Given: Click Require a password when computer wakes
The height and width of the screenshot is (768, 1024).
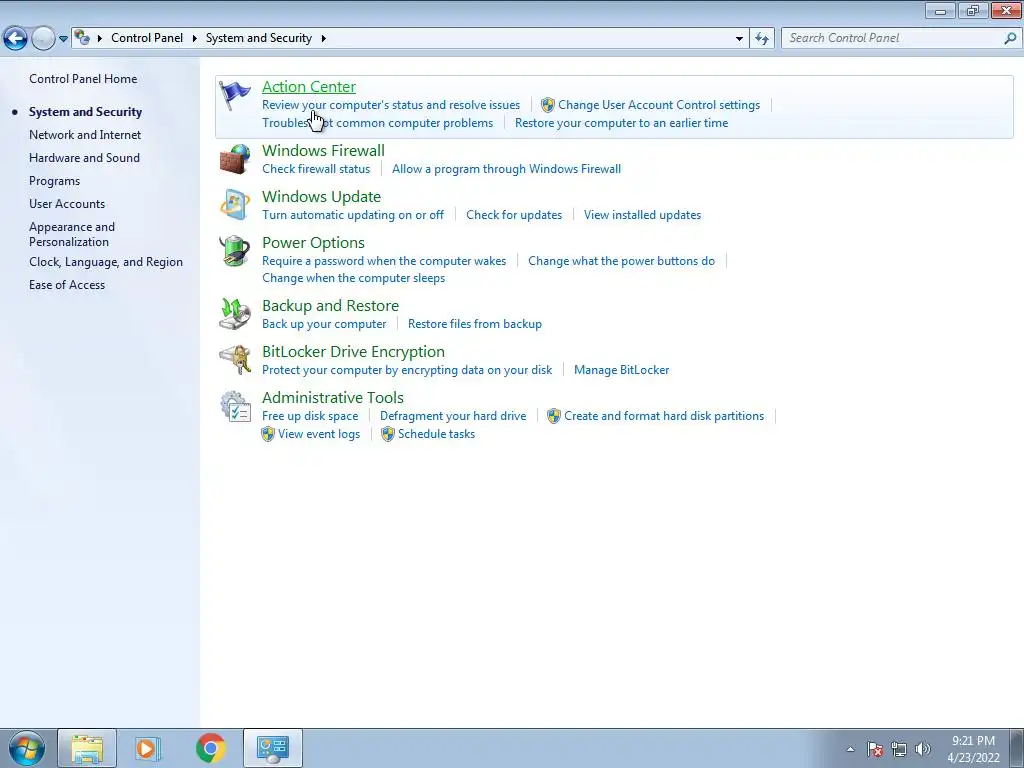Looking at the screenshot, I should 384,261.
